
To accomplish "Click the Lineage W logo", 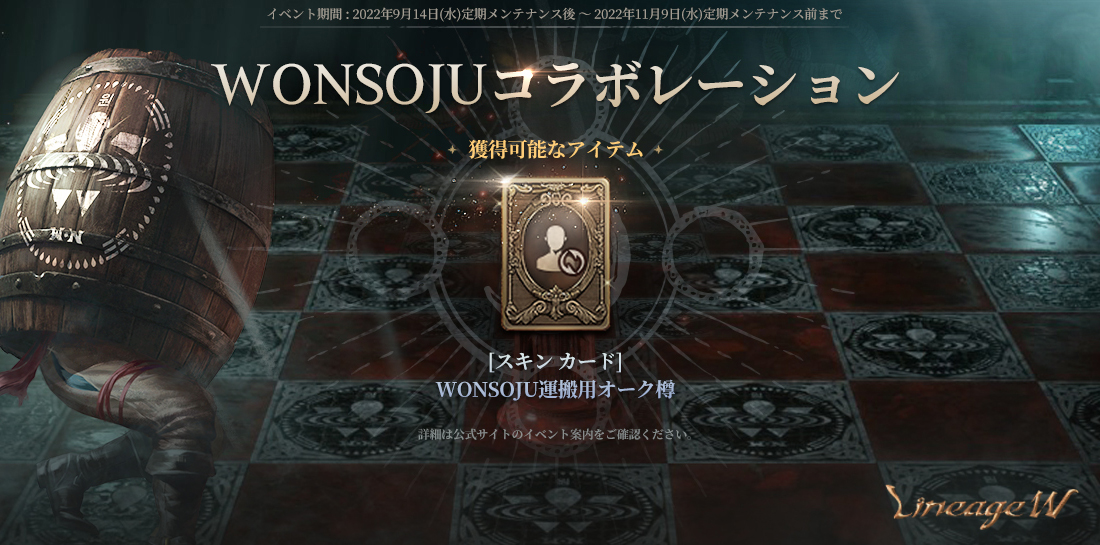I will pyautogui.click(x=981, y=504).
